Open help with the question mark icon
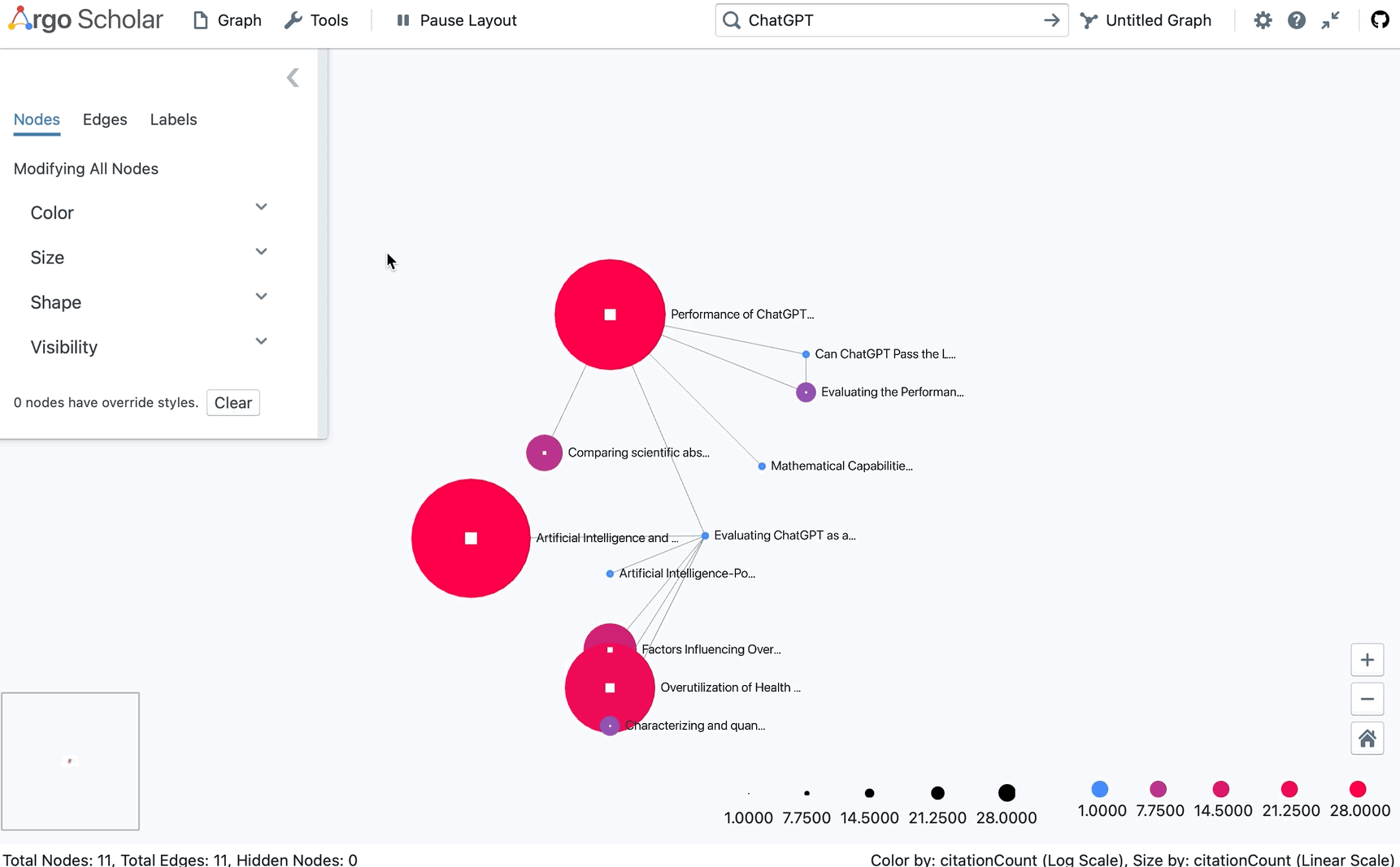The width and height of the screenshot is (1400, 867). point(1297,20)
